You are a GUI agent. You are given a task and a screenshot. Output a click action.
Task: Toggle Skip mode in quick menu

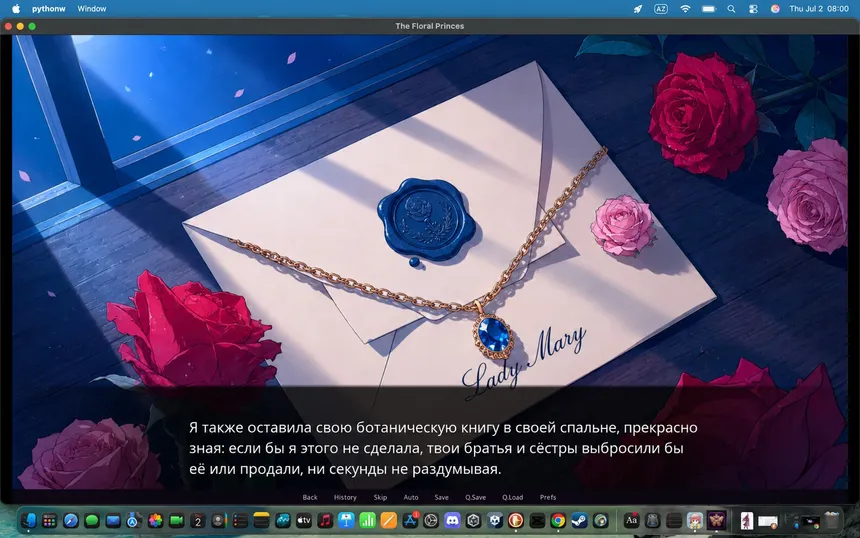380,497
